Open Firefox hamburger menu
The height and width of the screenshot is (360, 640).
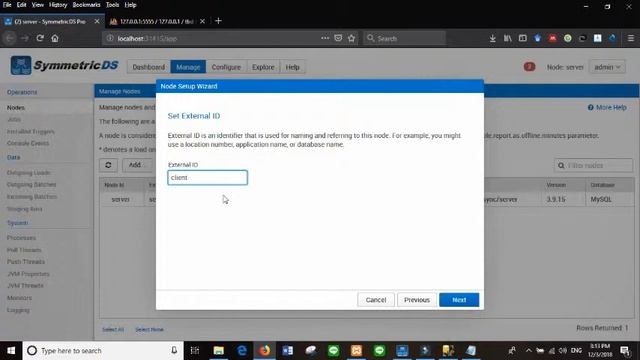631,38
